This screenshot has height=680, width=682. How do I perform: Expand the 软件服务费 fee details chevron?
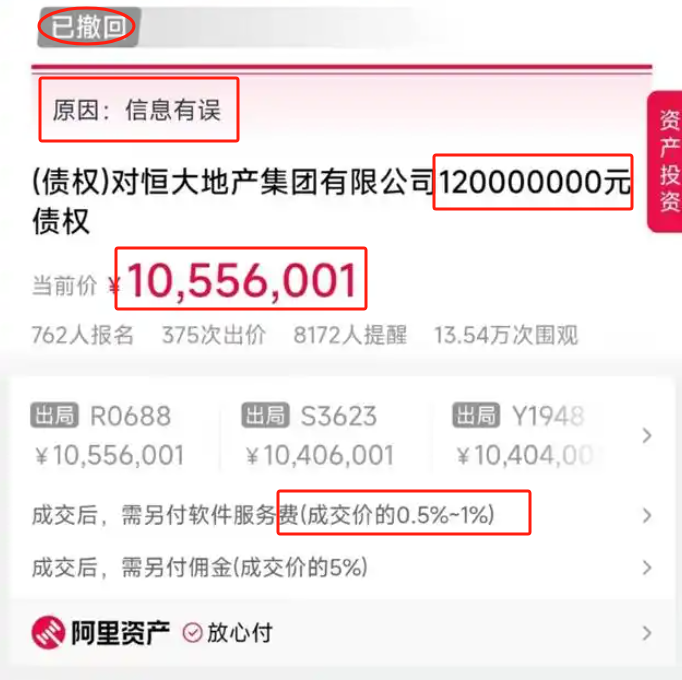(647, 516)
